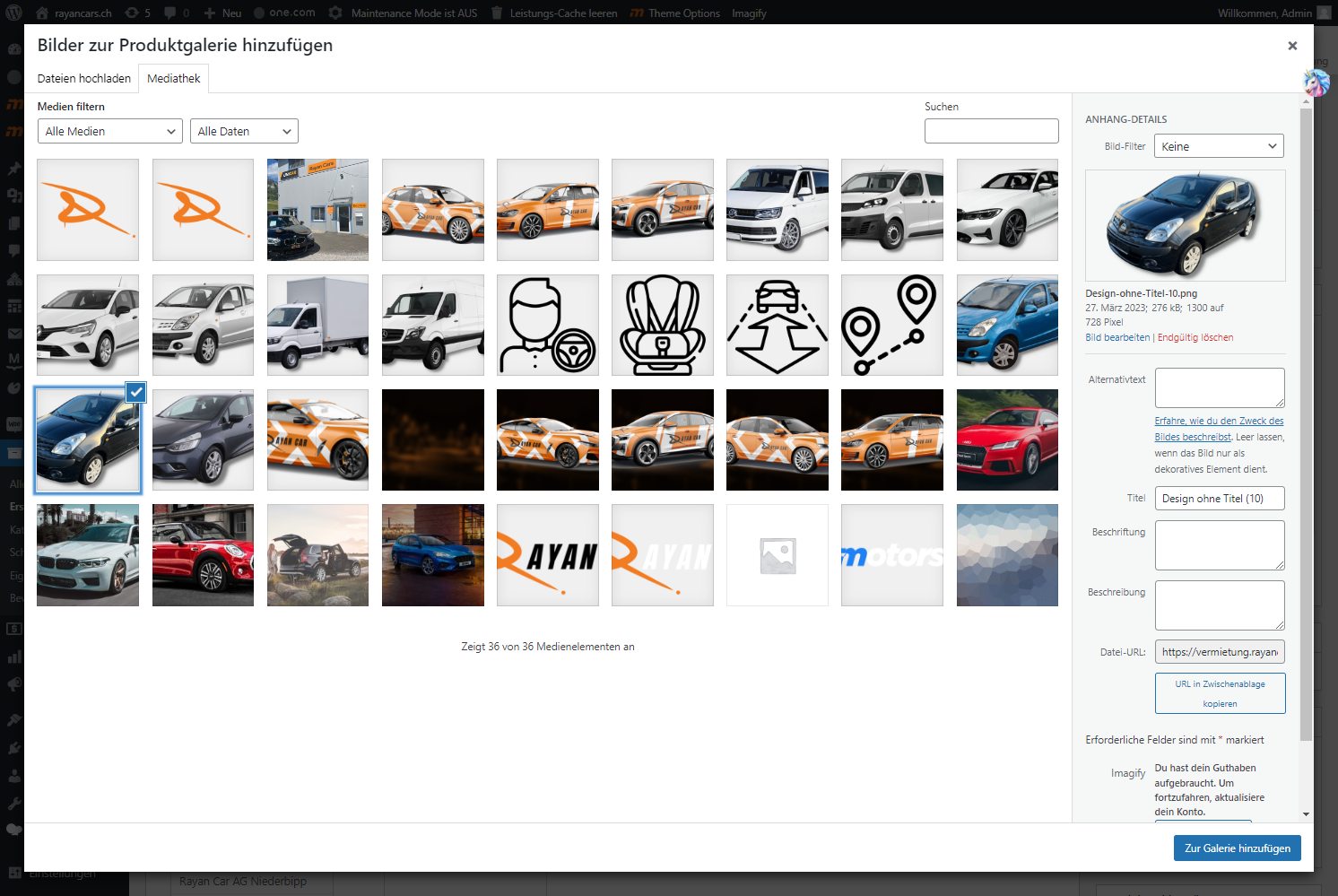Select the route map pins icon thumbnail
Screen dimensions: 1338x896
coord(892,325)
